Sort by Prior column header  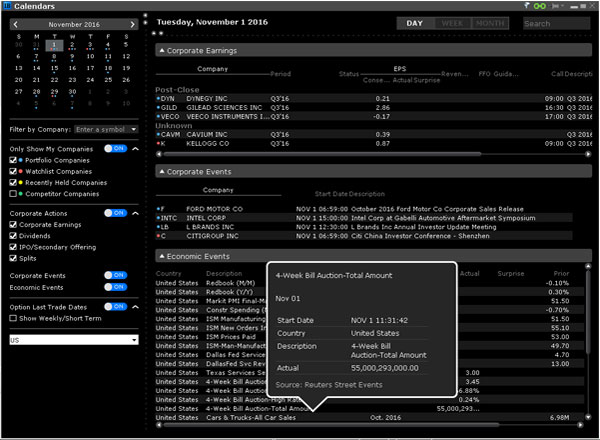coord(561,274)
